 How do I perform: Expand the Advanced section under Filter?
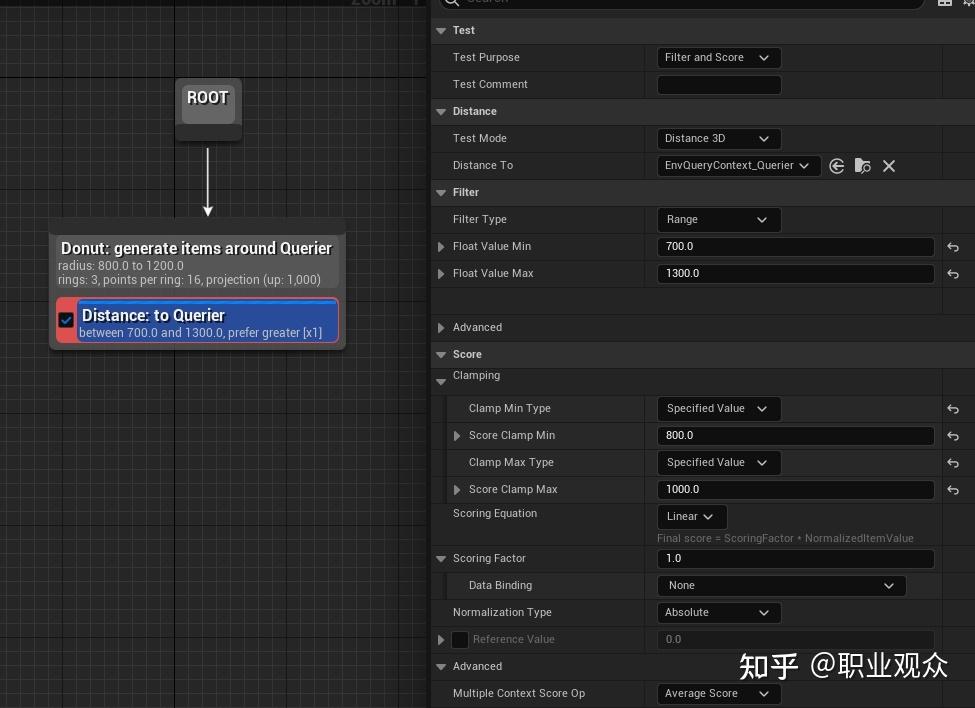pos(440,327)
